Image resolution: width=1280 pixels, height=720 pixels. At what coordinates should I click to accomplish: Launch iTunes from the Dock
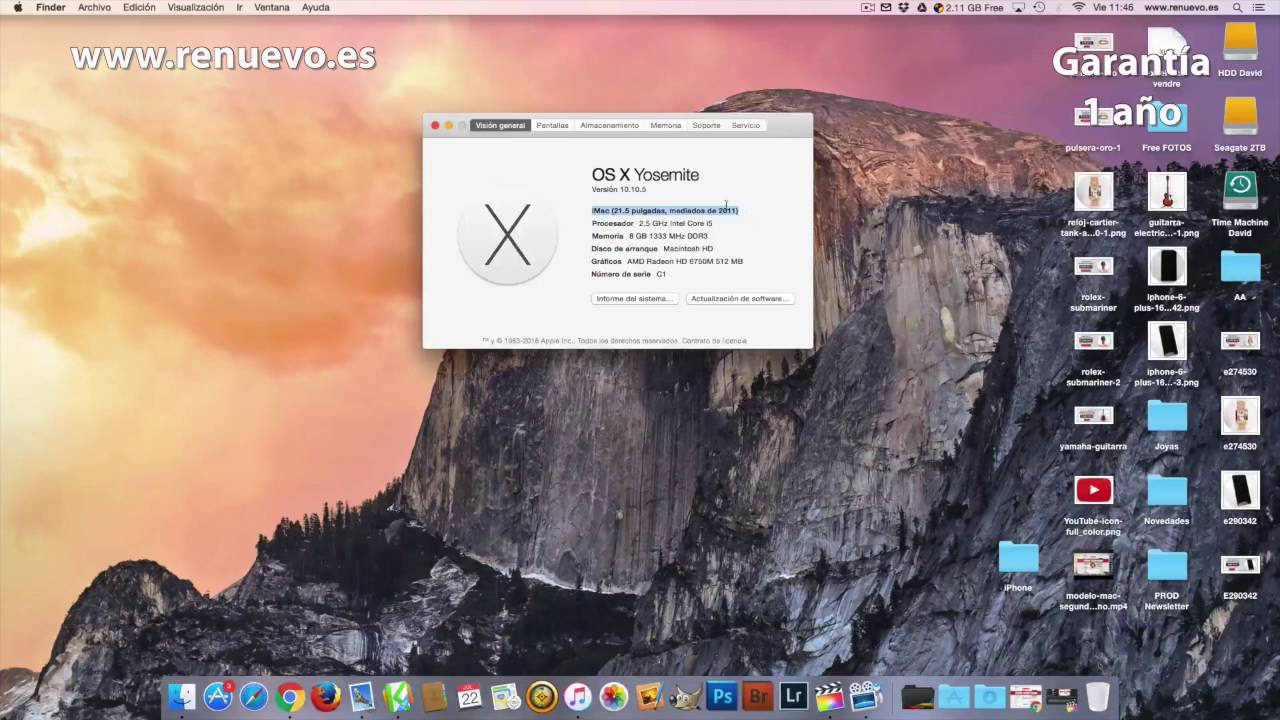click(578, 696)
